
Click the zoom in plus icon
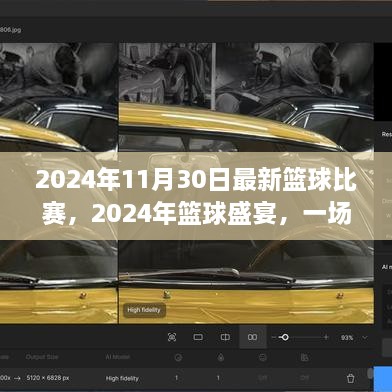(x=326, y=337)
